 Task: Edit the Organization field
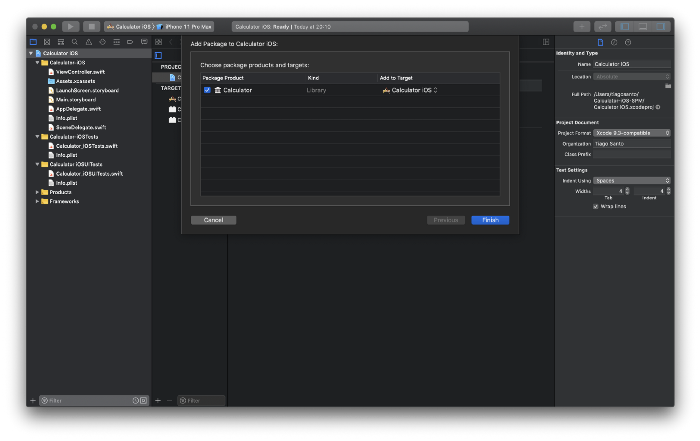(x=632, y=144)
